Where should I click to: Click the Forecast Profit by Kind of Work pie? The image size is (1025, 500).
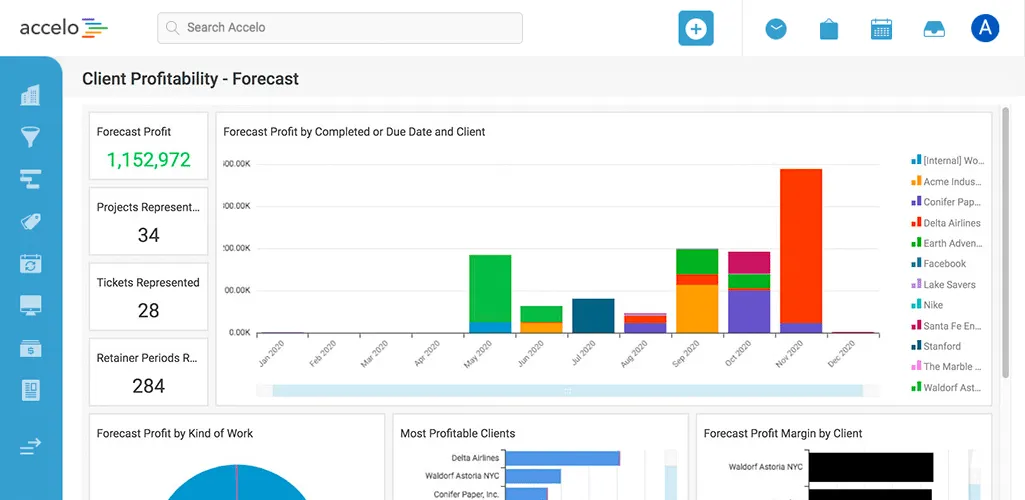click(x=236, y=482)
